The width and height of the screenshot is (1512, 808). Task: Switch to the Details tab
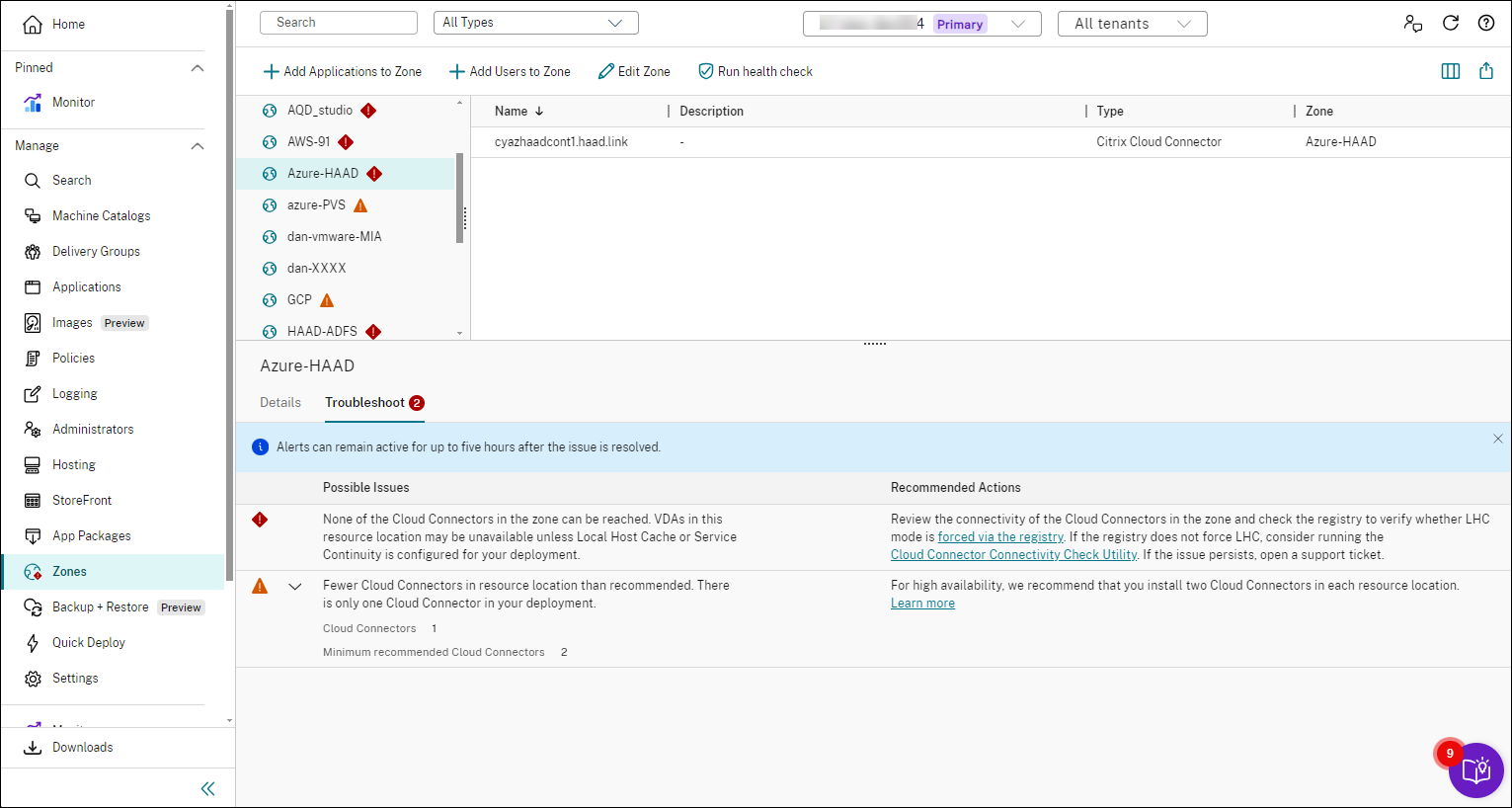tap(280, 403)
